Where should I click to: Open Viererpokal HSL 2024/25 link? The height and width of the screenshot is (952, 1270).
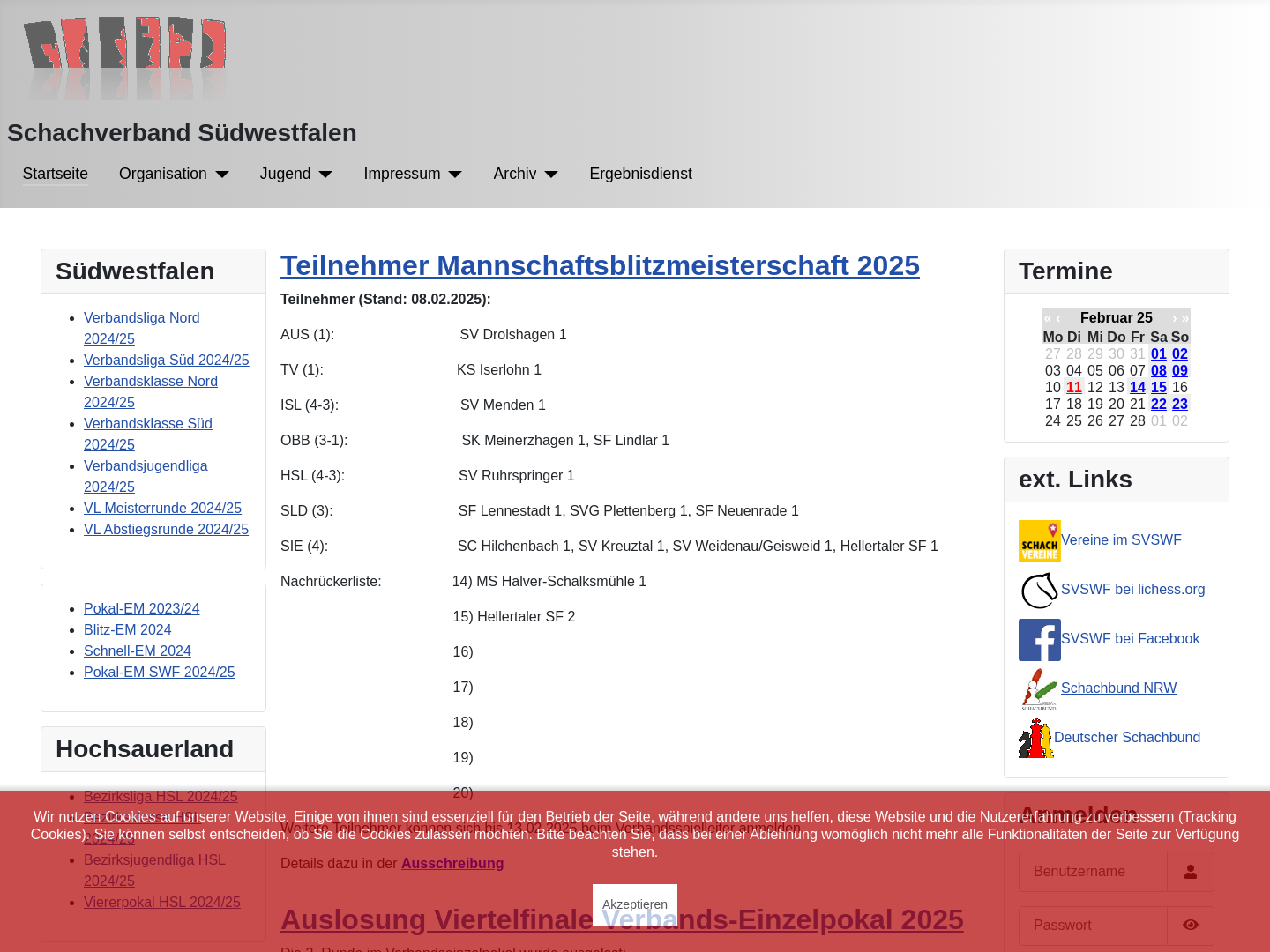point(162,902)
